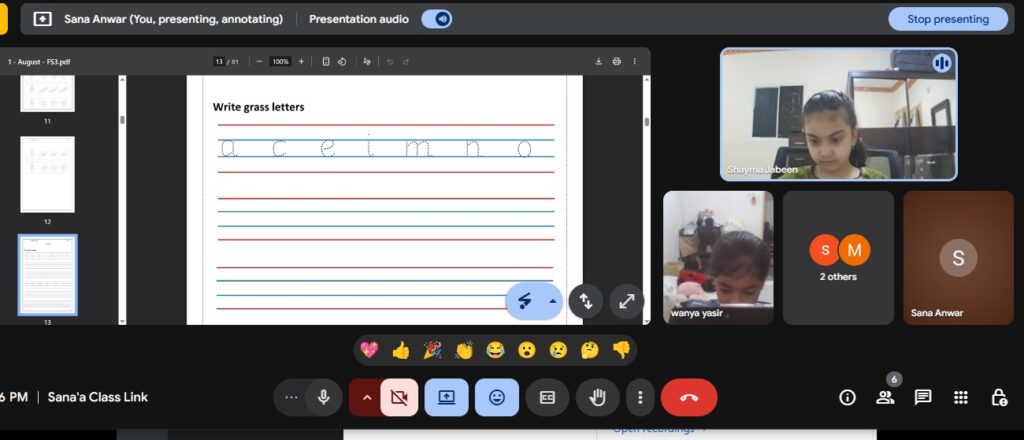
Task: Expand video settings with the up chevron
Action: click(365, 397)
